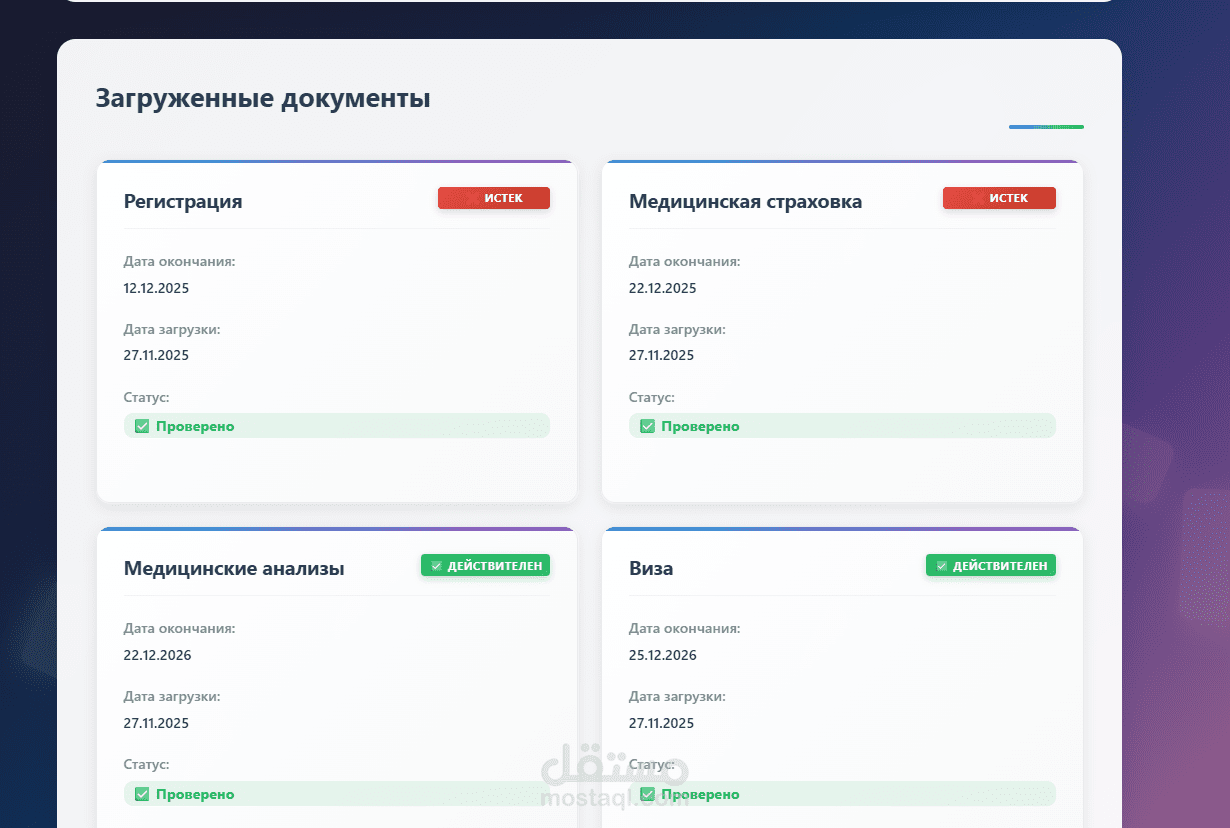1230x828 pixels.
Task: Click Проверено status in Медицинские анализы card
Action: pyautogui.click(x=337, y=794)
